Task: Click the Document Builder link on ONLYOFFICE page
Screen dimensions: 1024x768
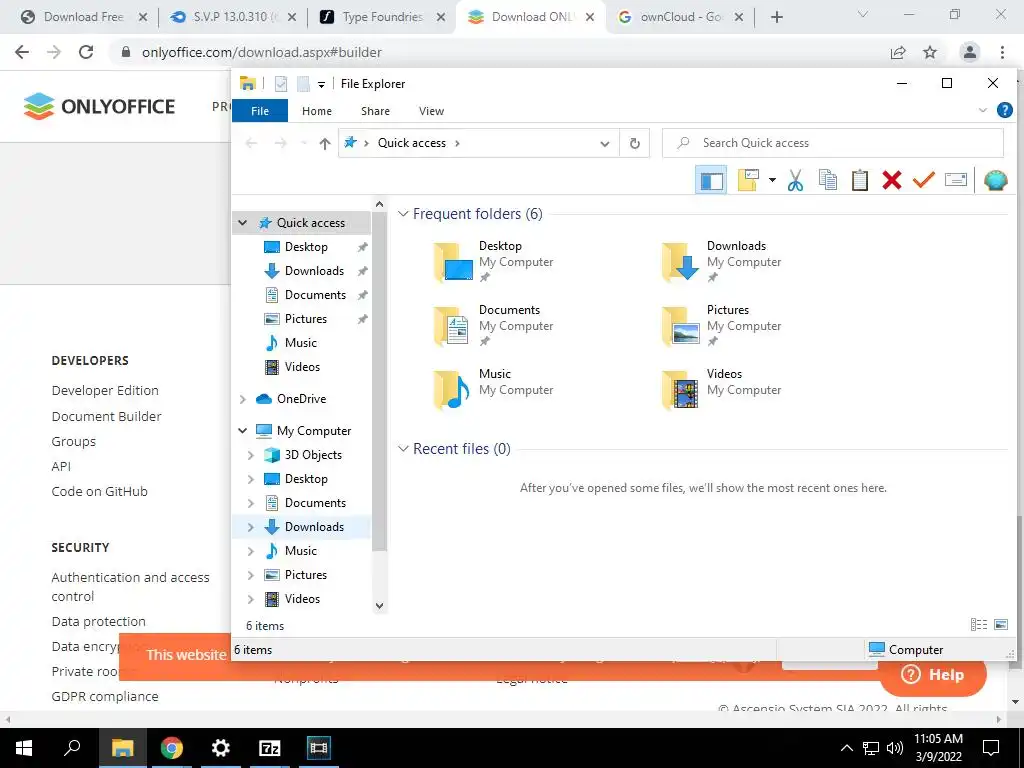Action: (106, 416)
